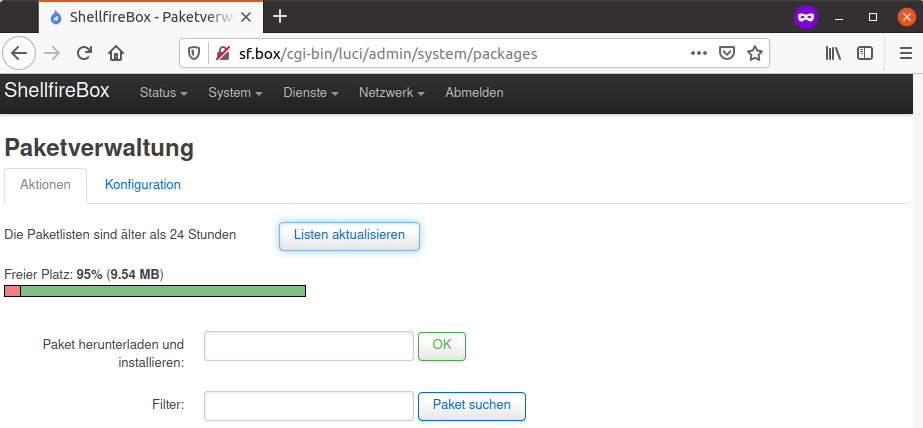This screenshot has height=428, width=923.
Task: Open the page actions three-dot menu
Action: coord(699,53)
